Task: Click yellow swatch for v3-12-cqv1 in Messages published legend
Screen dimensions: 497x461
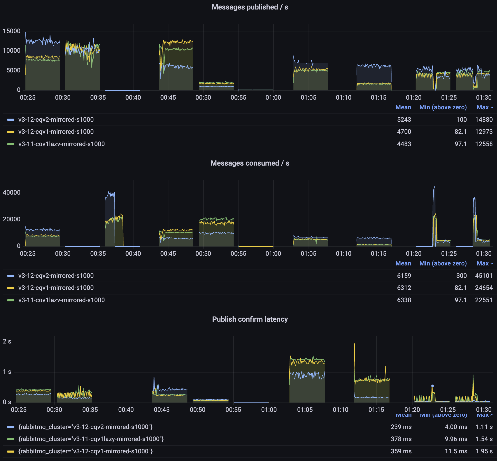Action: [11, 132]
